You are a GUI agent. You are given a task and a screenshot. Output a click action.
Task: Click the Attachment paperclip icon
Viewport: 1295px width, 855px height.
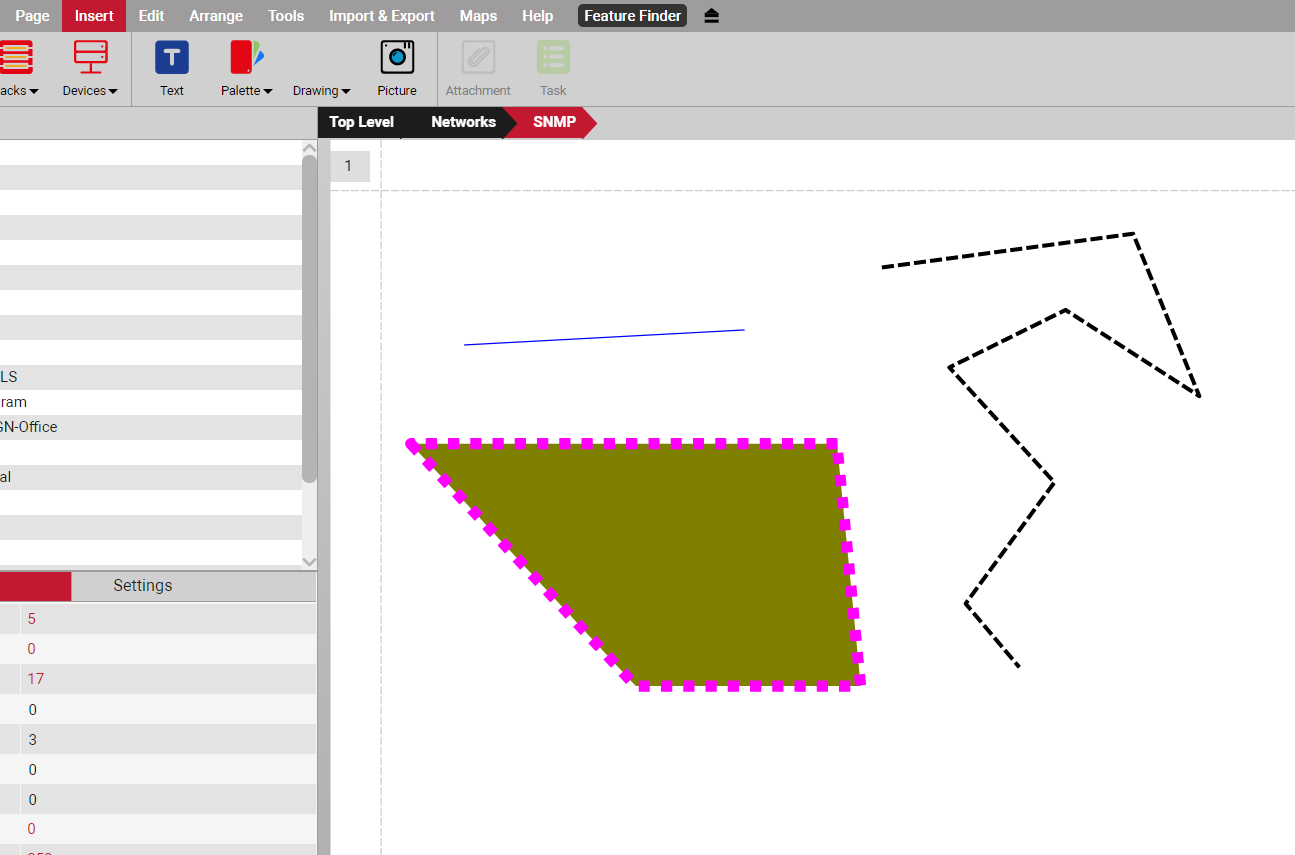point(478,58)
